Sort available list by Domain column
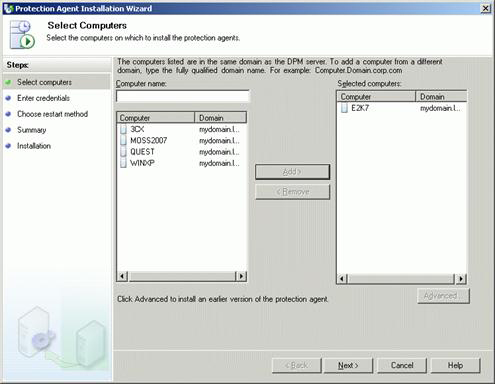The width and height of the screenshot is (495, 384). (220, 118)
